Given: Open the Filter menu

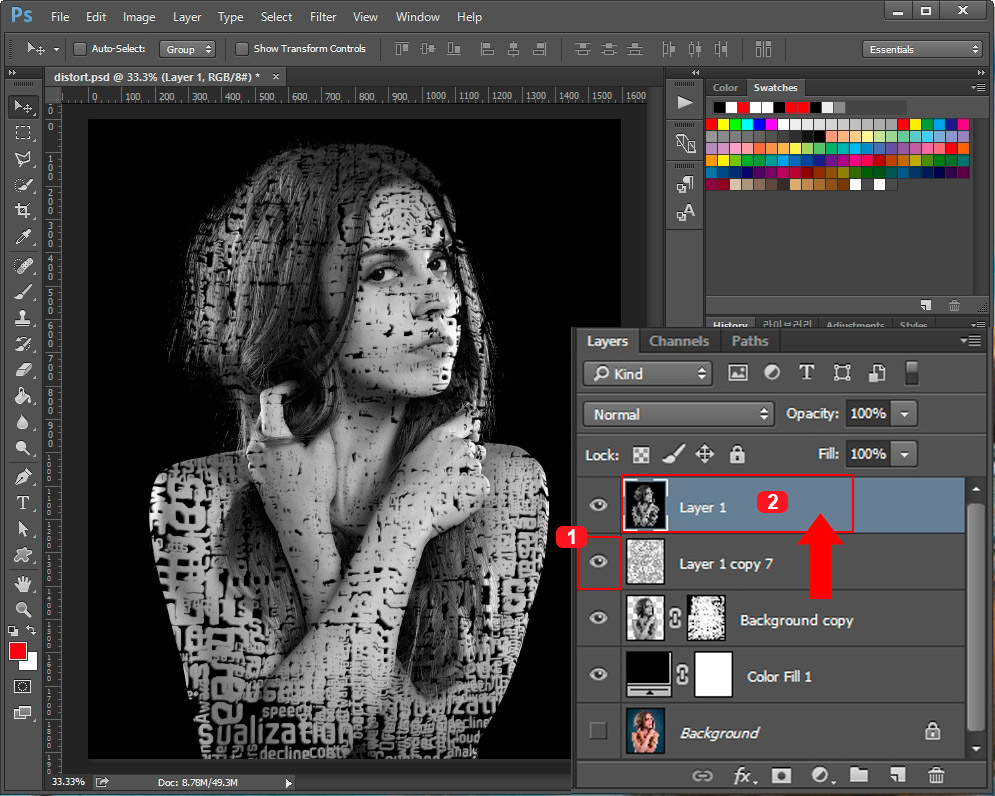Looking at the screenshot, I should coord(323,17).
